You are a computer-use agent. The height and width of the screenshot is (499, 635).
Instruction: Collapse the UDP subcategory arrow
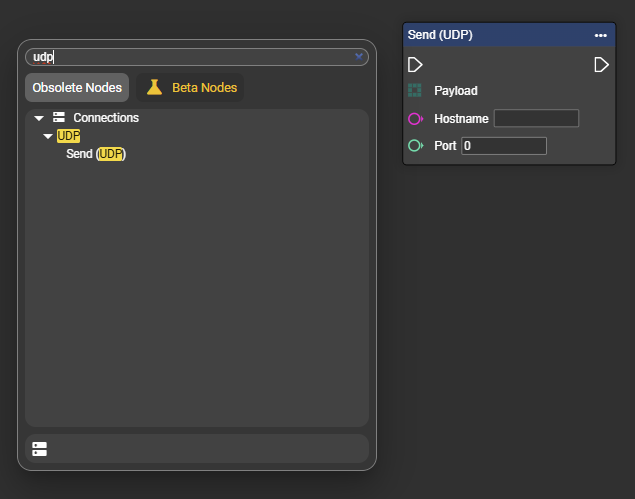point(48,136)
